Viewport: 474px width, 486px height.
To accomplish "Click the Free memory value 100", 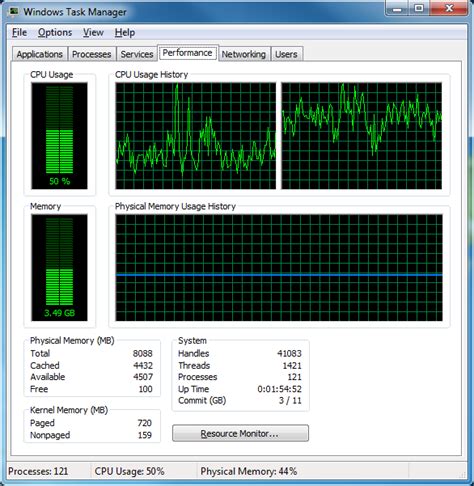I will pyautogui.click(x=145, y=389).
